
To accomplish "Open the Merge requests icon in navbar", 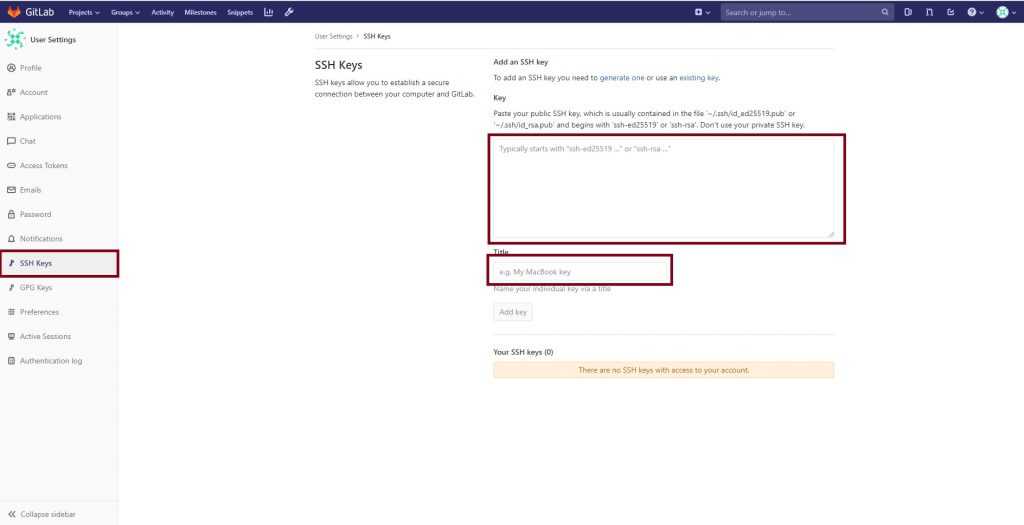I will click(x=929, y=12).
